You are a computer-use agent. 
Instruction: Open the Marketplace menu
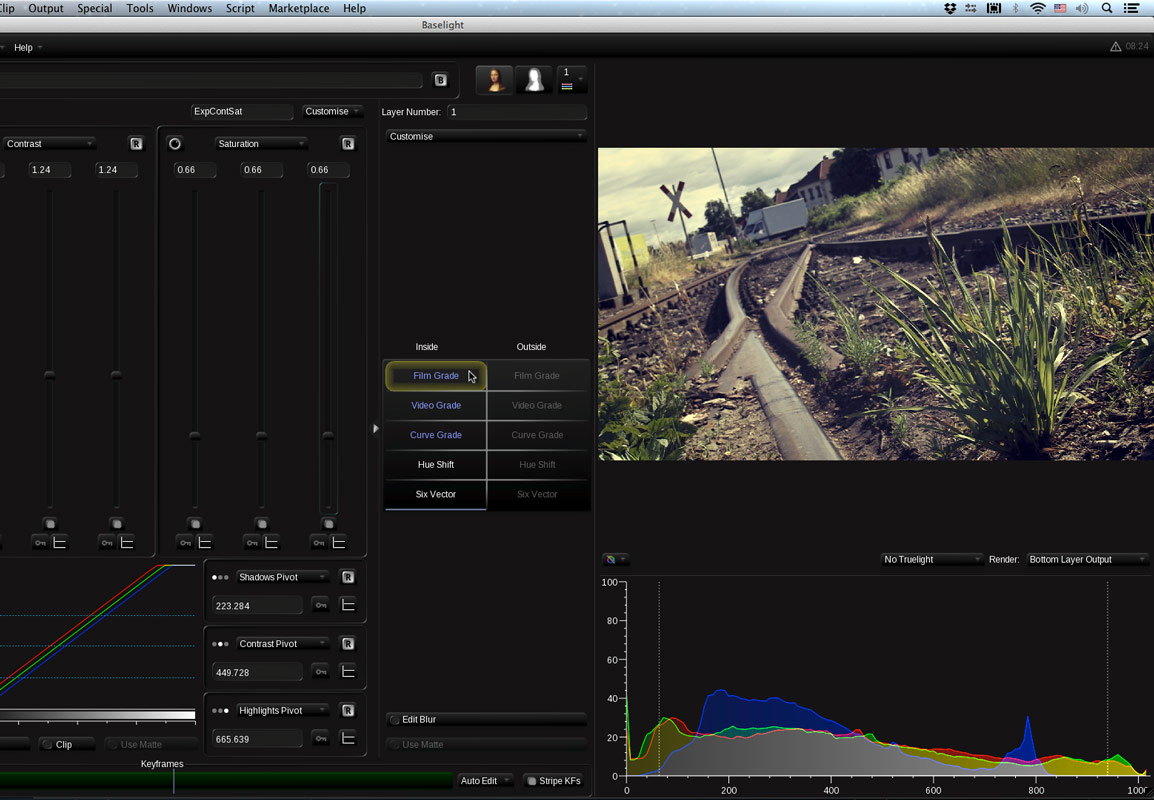[x=298, y=8]
